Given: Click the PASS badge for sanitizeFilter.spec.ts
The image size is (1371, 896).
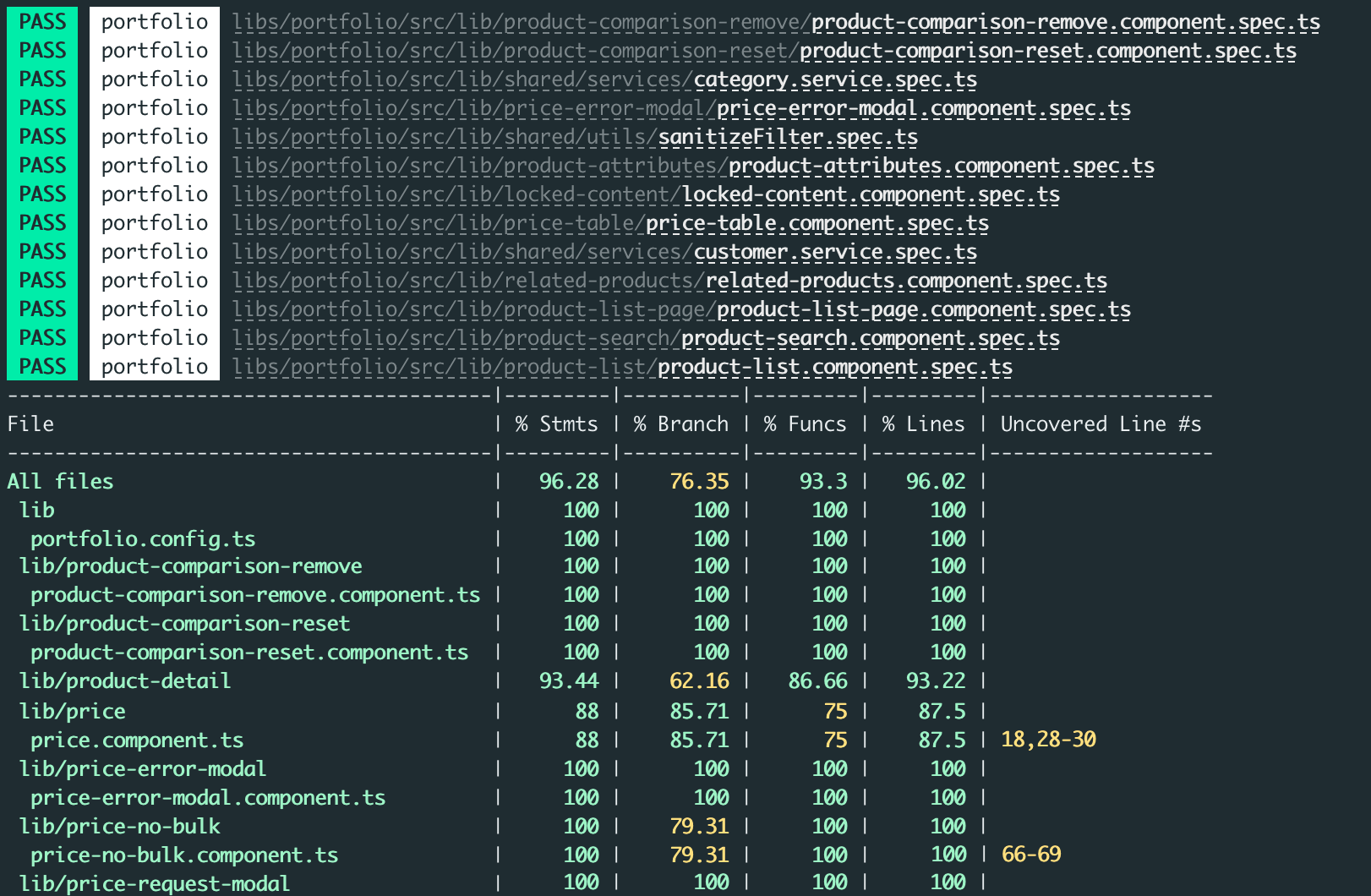Looking at the screenshot, I should tap(42, 137).
